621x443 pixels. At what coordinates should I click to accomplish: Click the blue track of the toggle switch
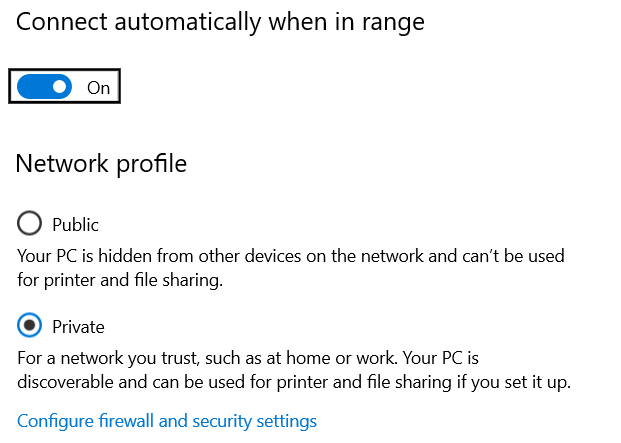pos(32,87)
